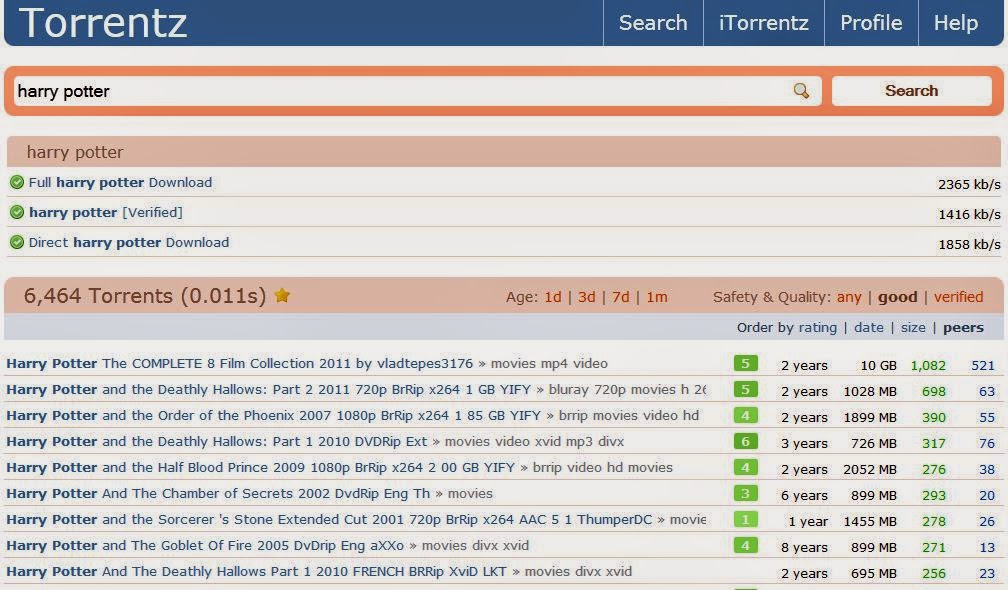Filter age by 1d
The width and height of the screenshot is (1008, 590).
(x=553, y=297)
